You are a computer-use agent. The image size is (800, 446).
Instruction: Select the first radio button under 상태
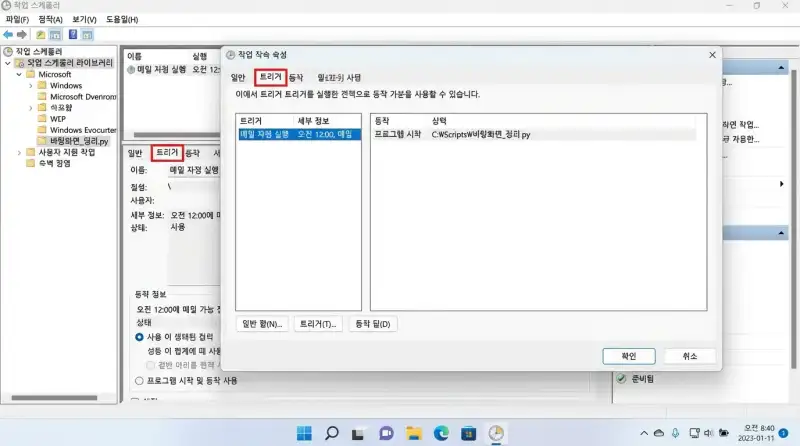139,338
